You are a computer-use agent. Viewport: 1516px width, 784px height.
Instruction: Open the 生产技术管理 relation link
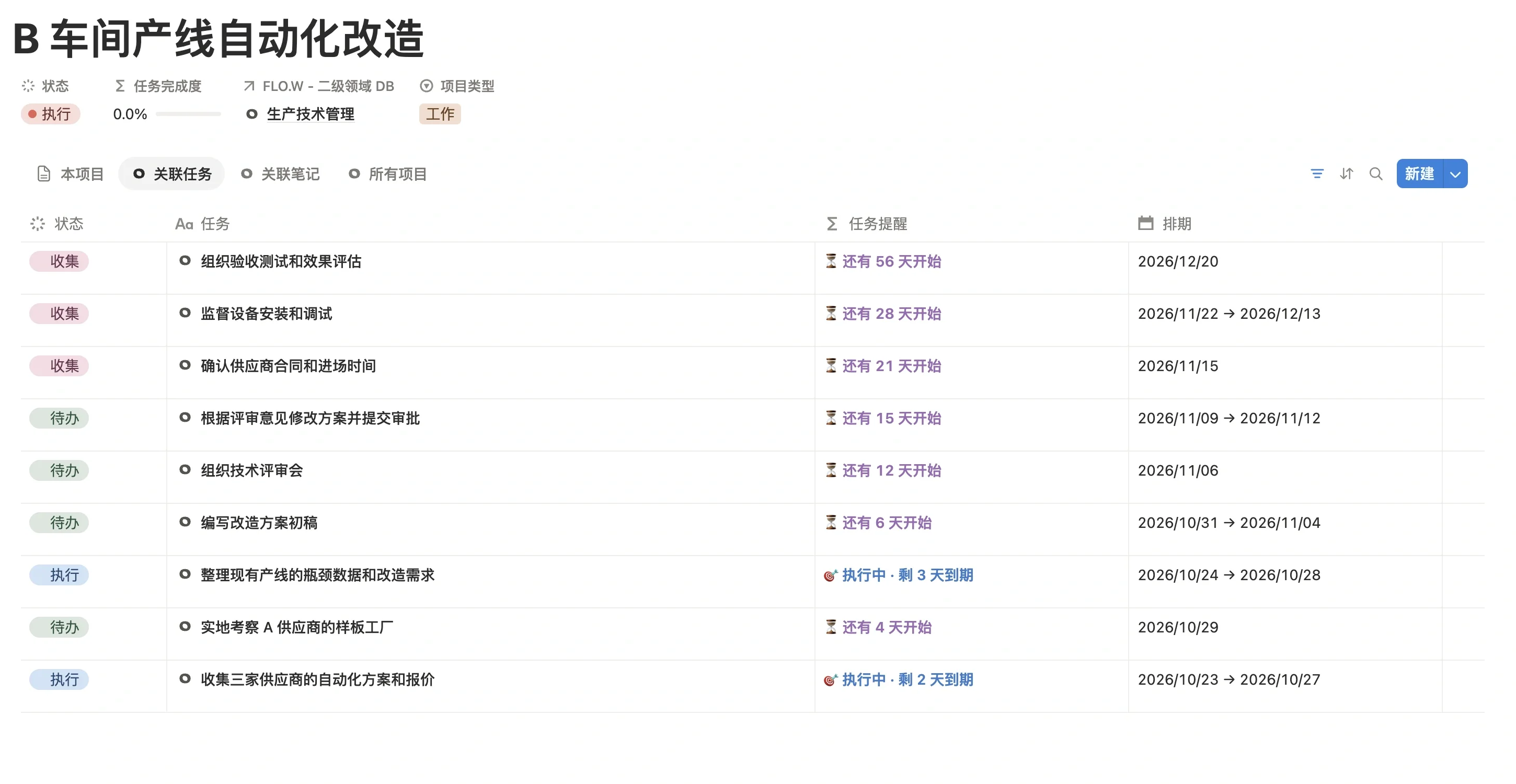tap(310, 113)
